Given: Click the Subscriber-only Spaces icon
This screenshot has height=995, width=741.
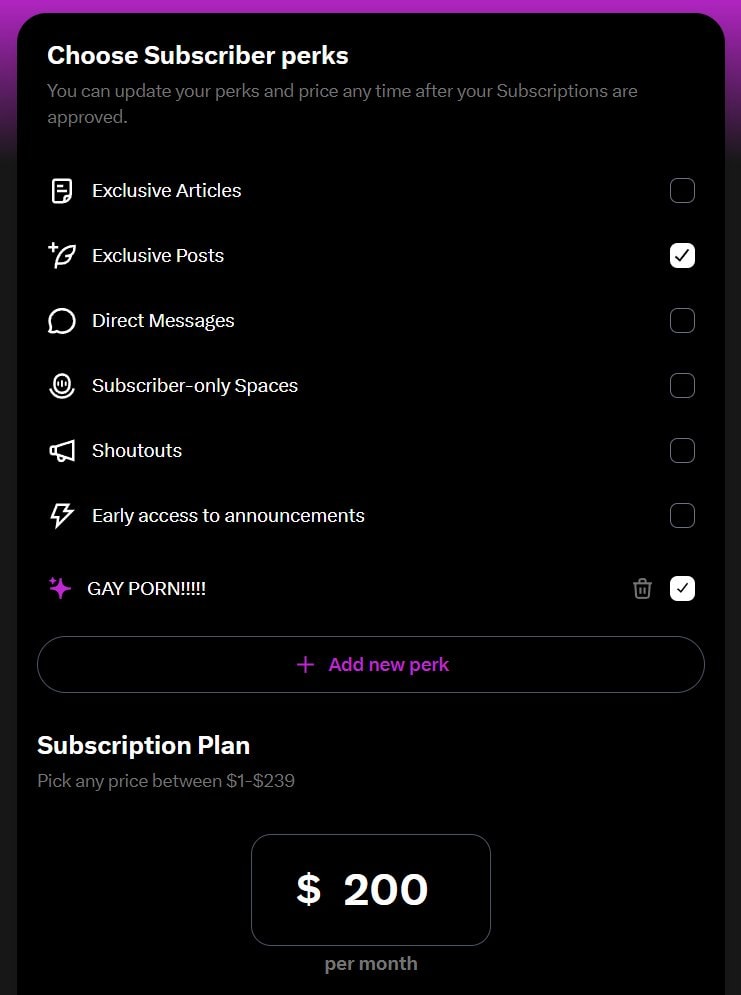Looking at the screenshot, I should (x=62, y=386).
